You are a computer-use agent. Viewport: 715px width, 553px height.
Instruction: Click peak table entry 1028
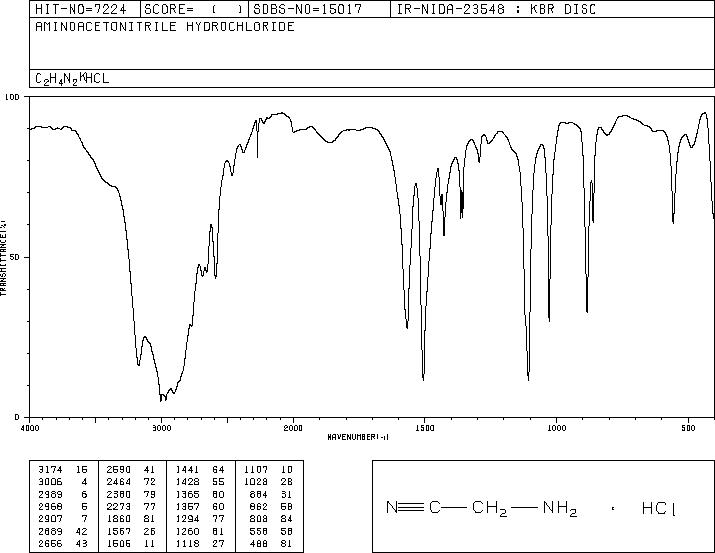point(256,482)
